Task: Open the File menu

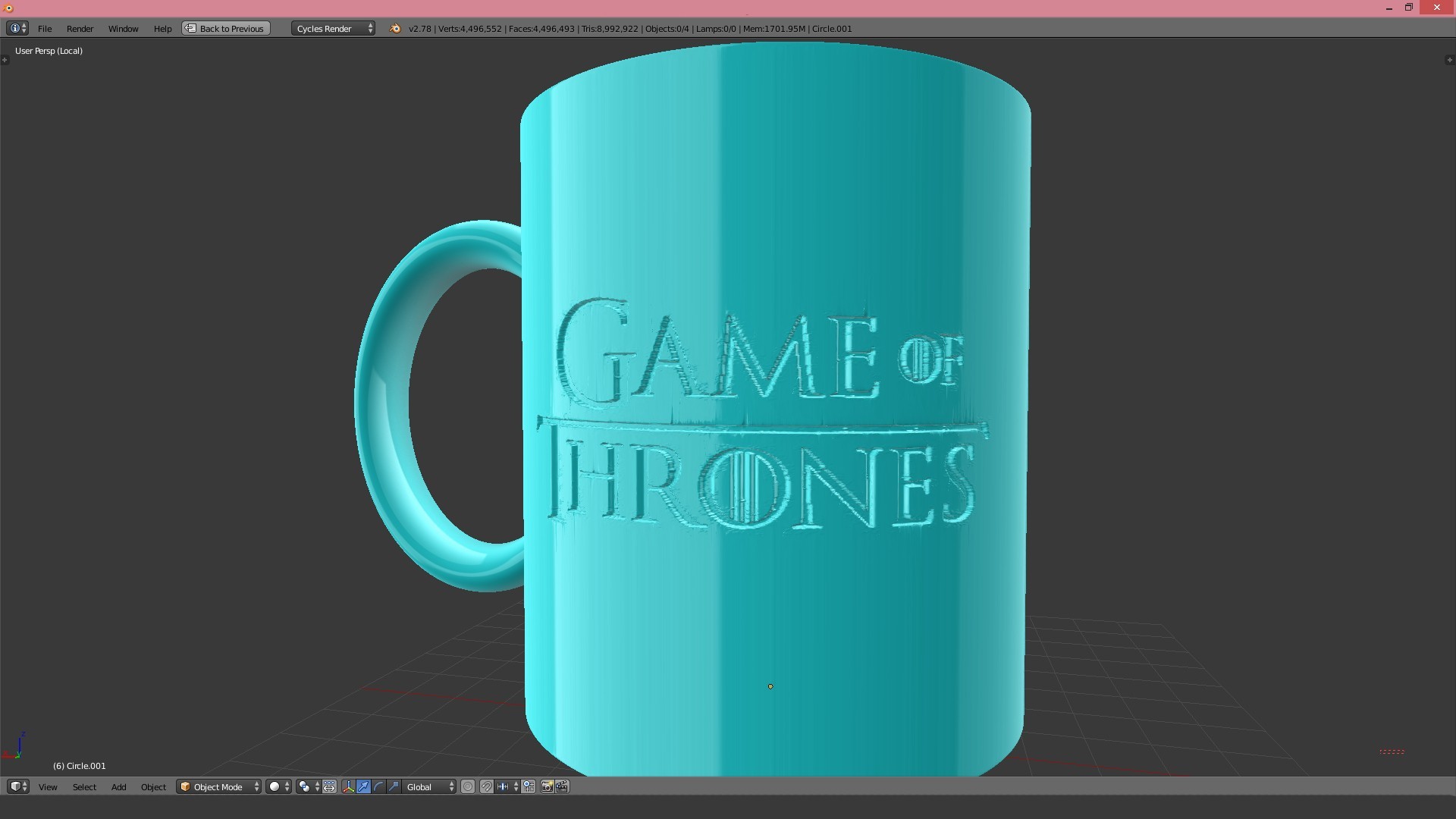Action: click(x=45, y=28)
